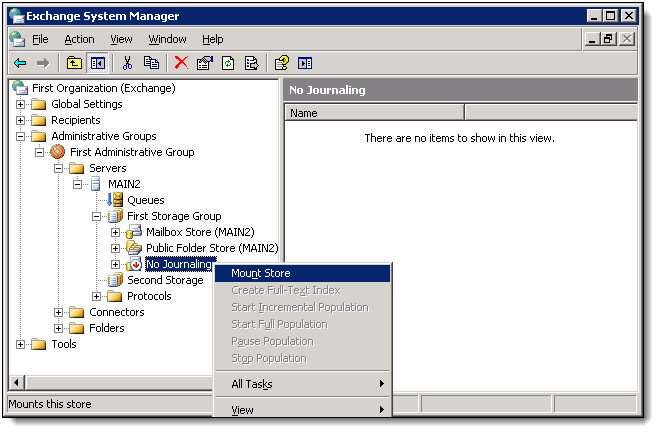Screen dimensions: 661x435
Task: Select the Protocols tree item
Action: coord(149,296)
